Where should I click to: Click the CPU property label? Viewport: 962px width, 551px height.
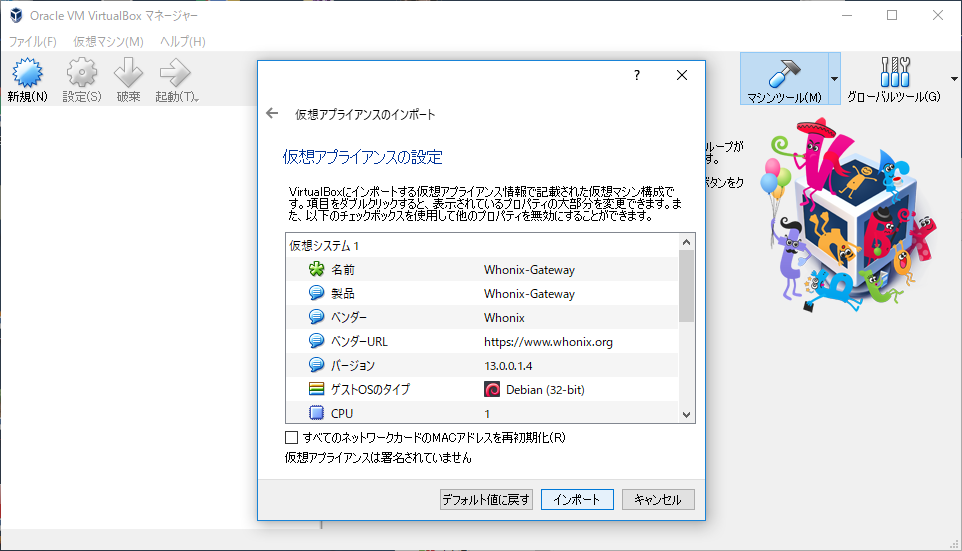pos(342,414)
